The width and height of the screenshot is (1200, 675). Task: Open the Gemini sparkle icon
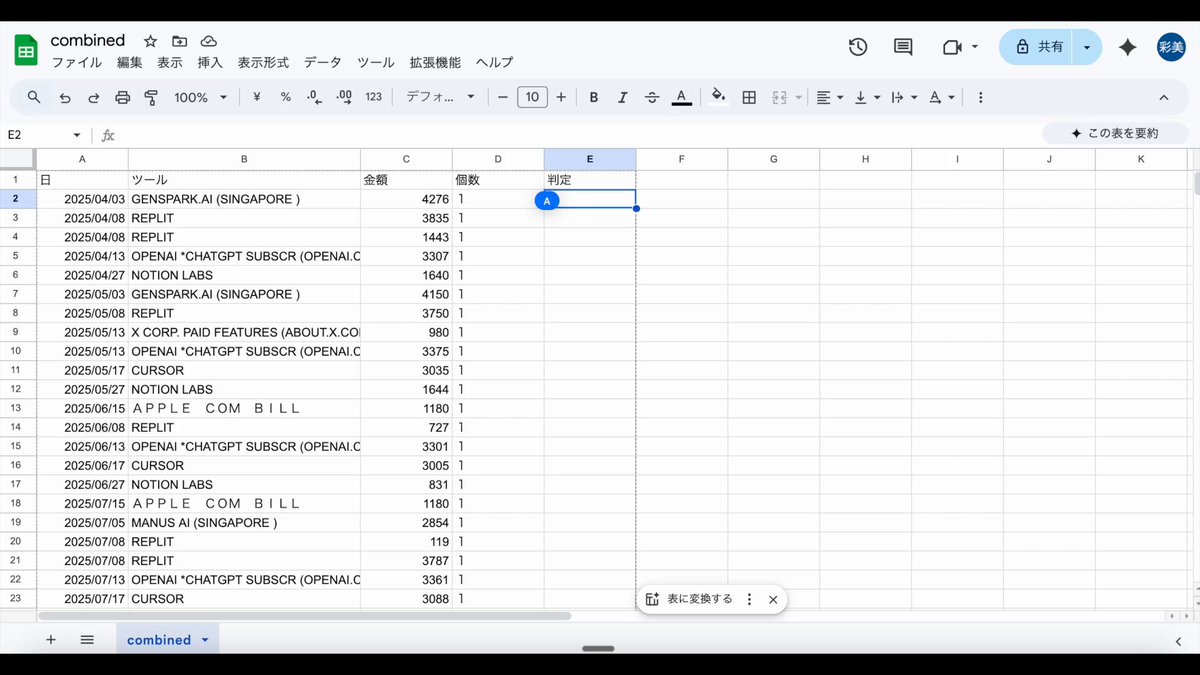(x=1127, y=47)
